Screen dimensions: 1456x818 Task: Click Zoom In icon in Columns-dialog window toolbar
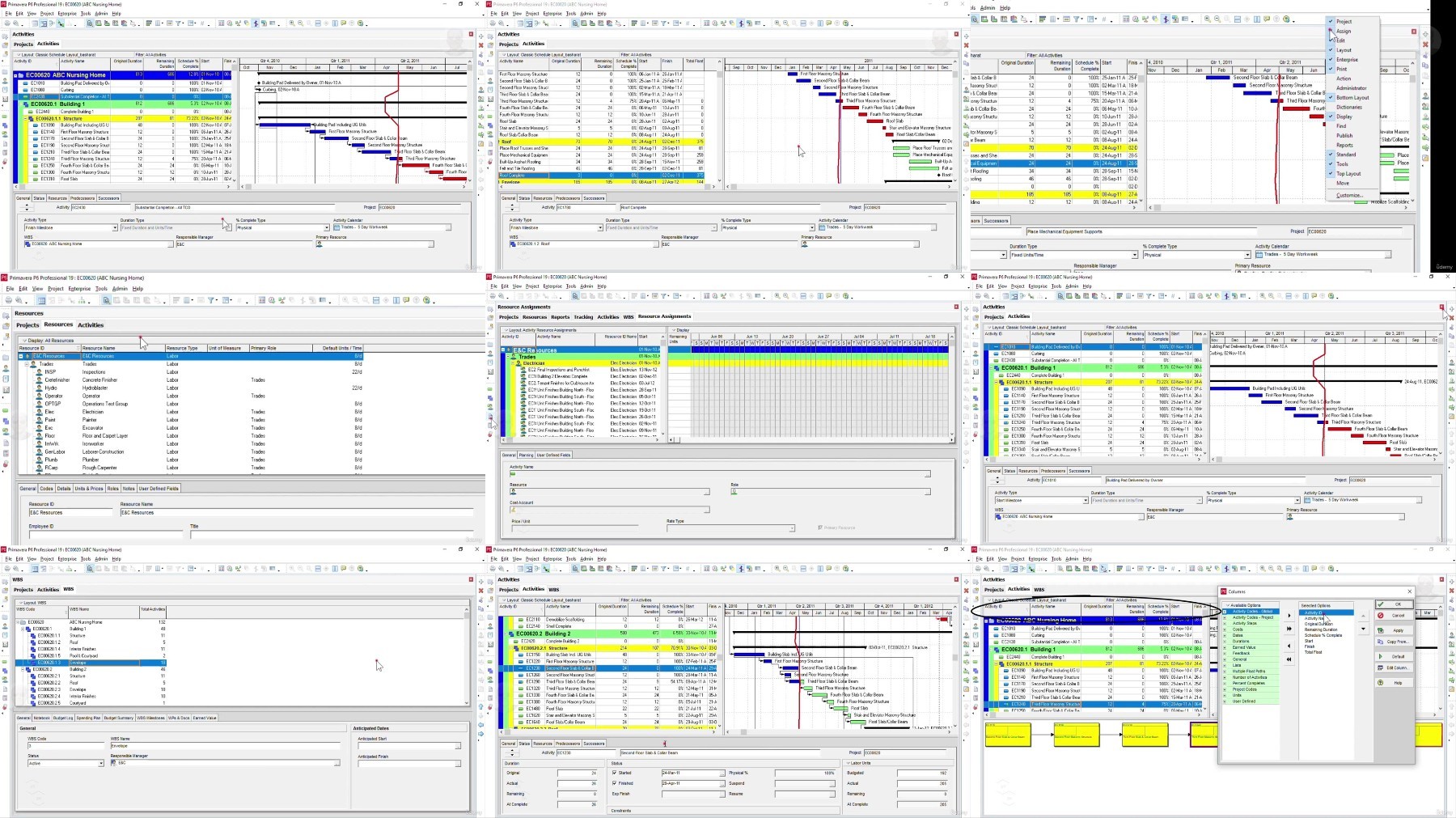point(1263,568)
